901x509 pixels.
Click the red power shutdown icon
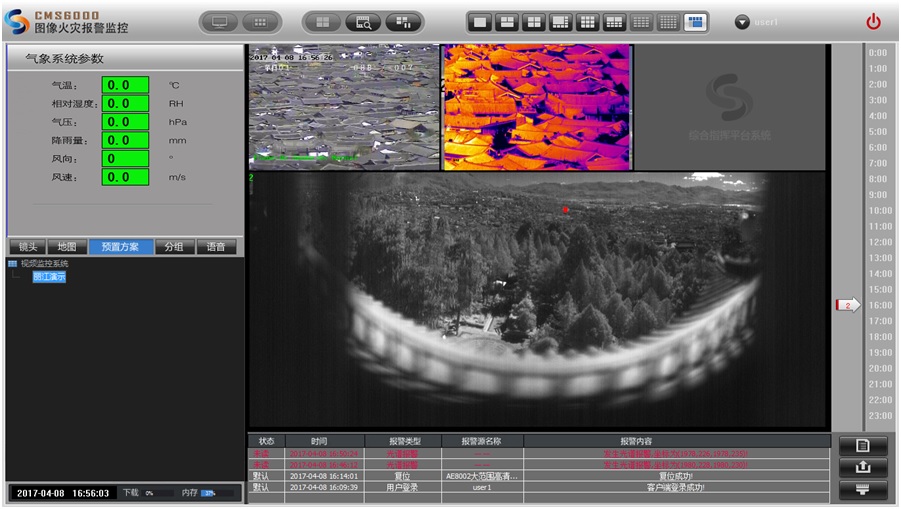[x=873, y=22]
